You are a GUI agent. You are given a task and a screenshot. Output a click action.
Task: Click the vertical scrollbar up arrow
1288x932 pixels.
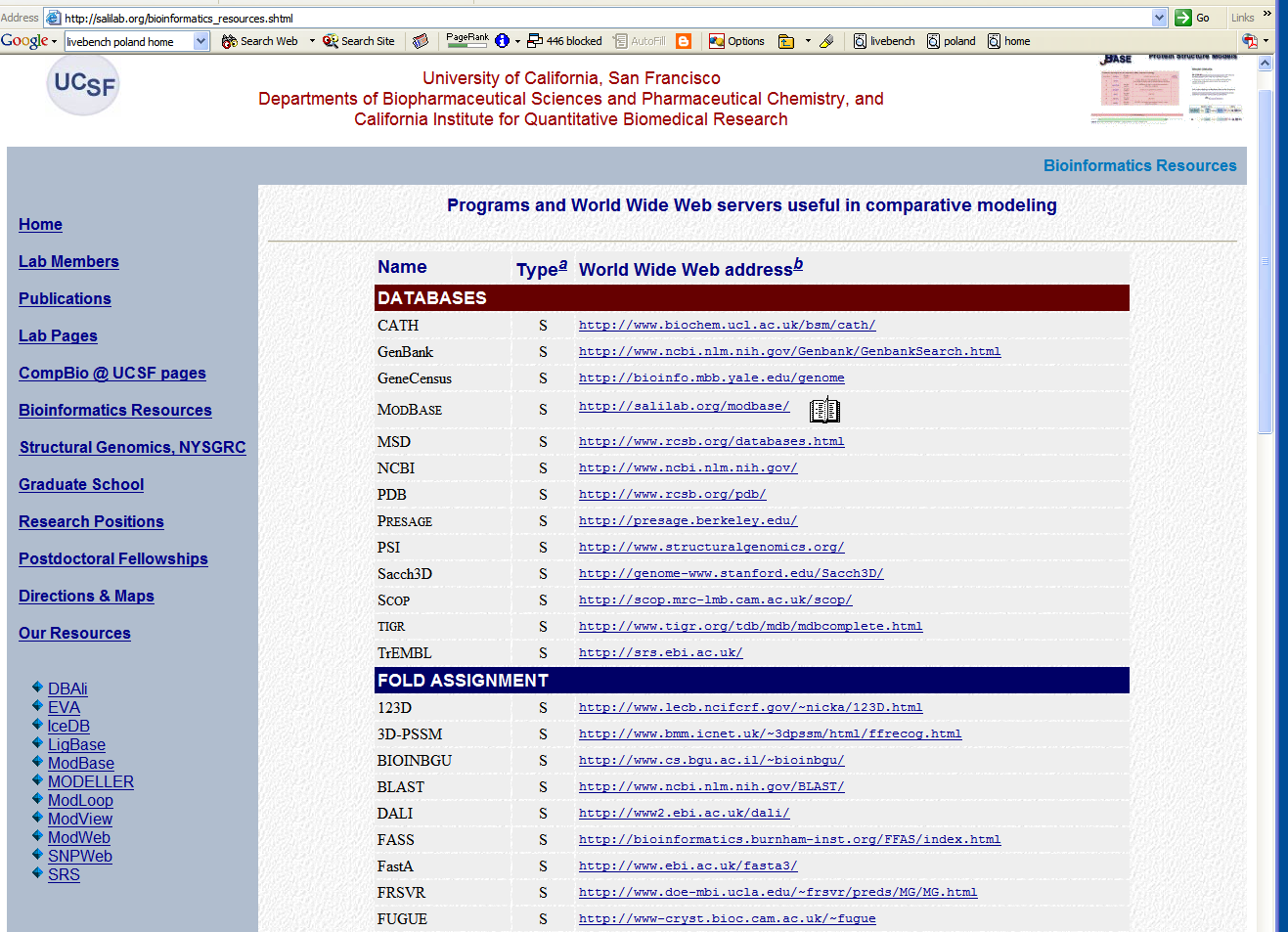tap(1265, 64)
